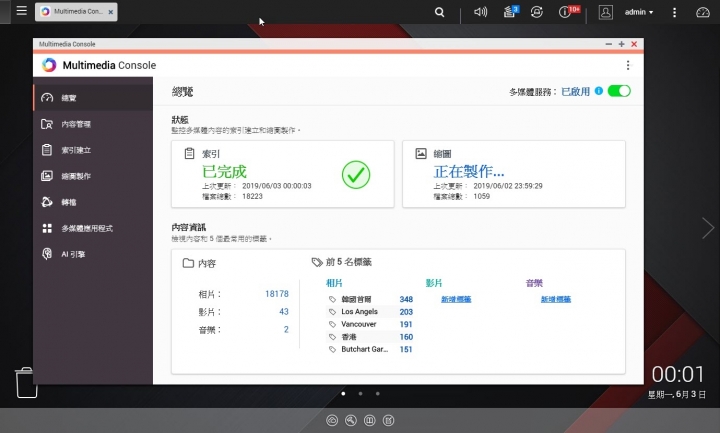
Task: Open the second bottom bar utility icon
Action: point(351,420)
